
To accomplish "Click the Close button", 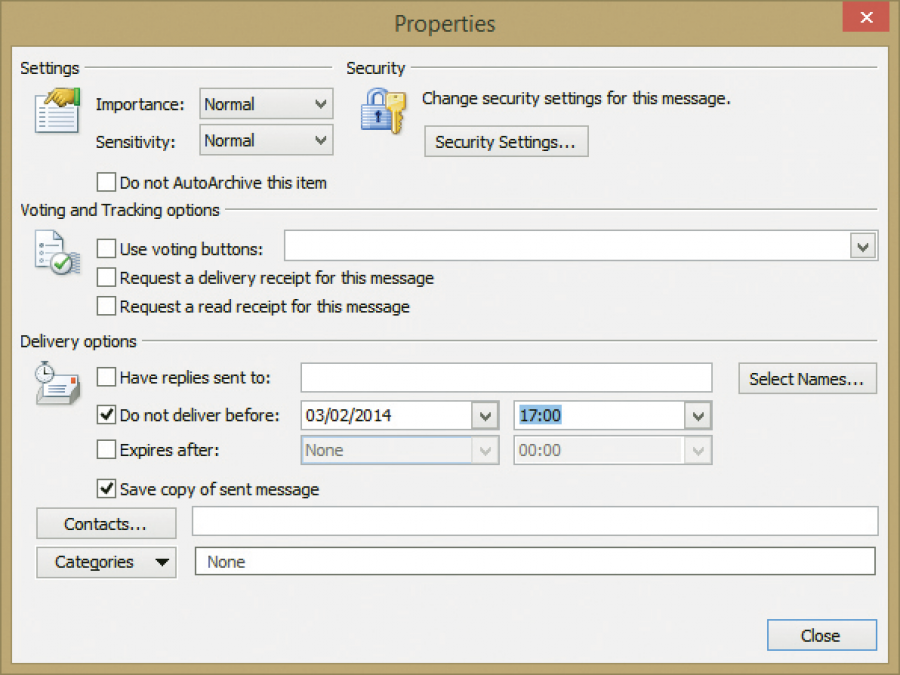I will (x=822, y=635).
